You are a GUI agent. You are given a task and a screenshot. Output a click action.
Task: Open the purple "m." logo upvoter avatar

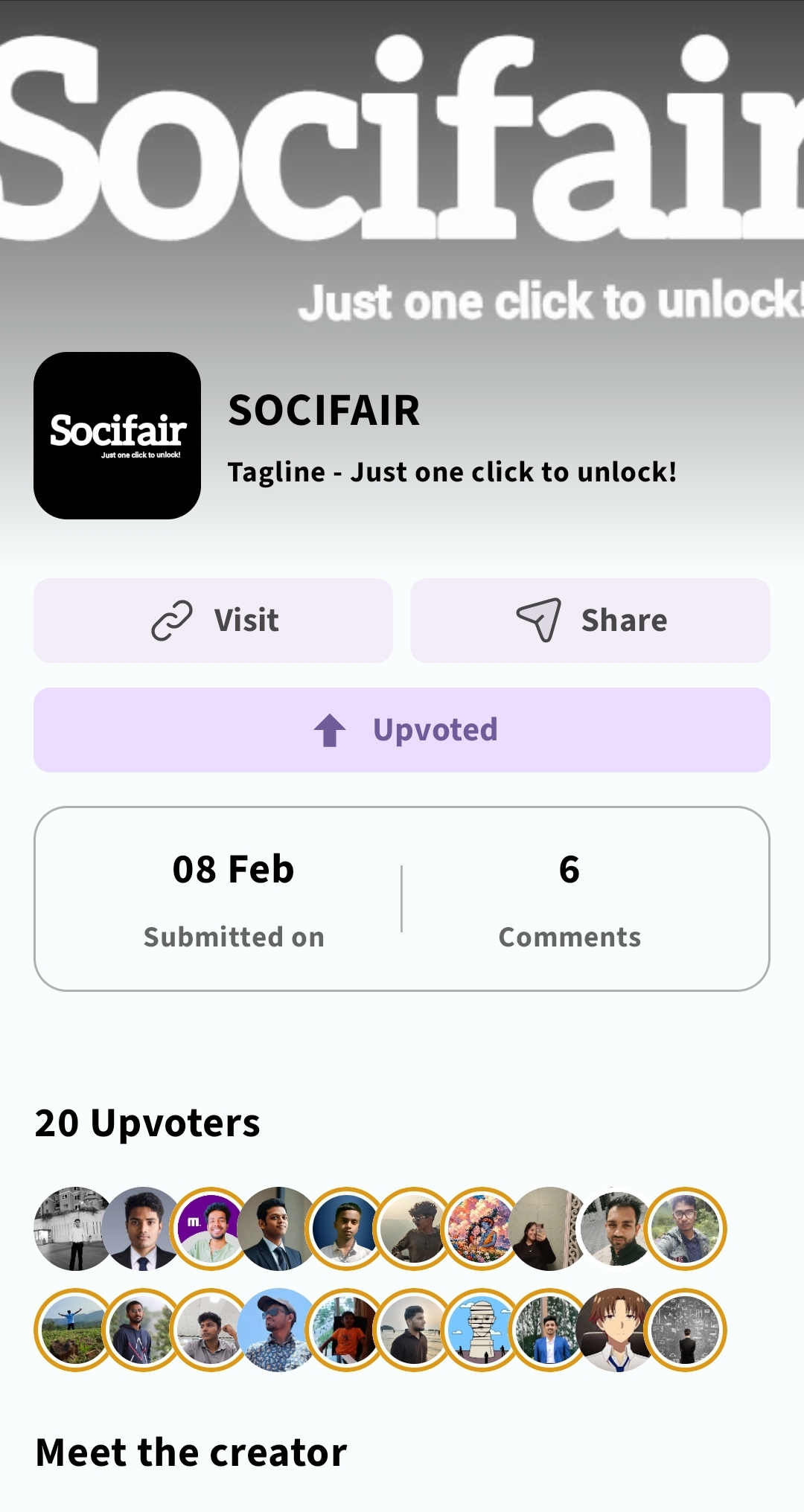click(210, 1228)
